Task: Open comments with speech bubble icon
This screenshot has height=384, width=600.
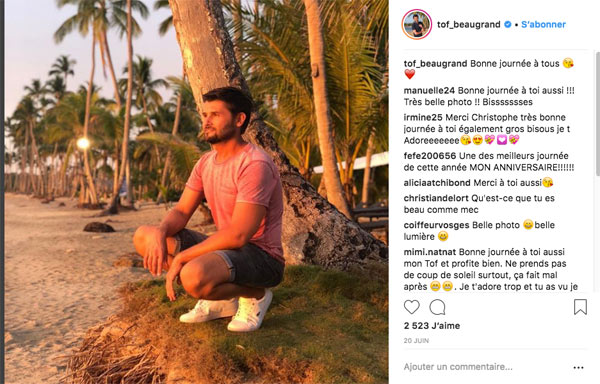Action: coord(437,307)
